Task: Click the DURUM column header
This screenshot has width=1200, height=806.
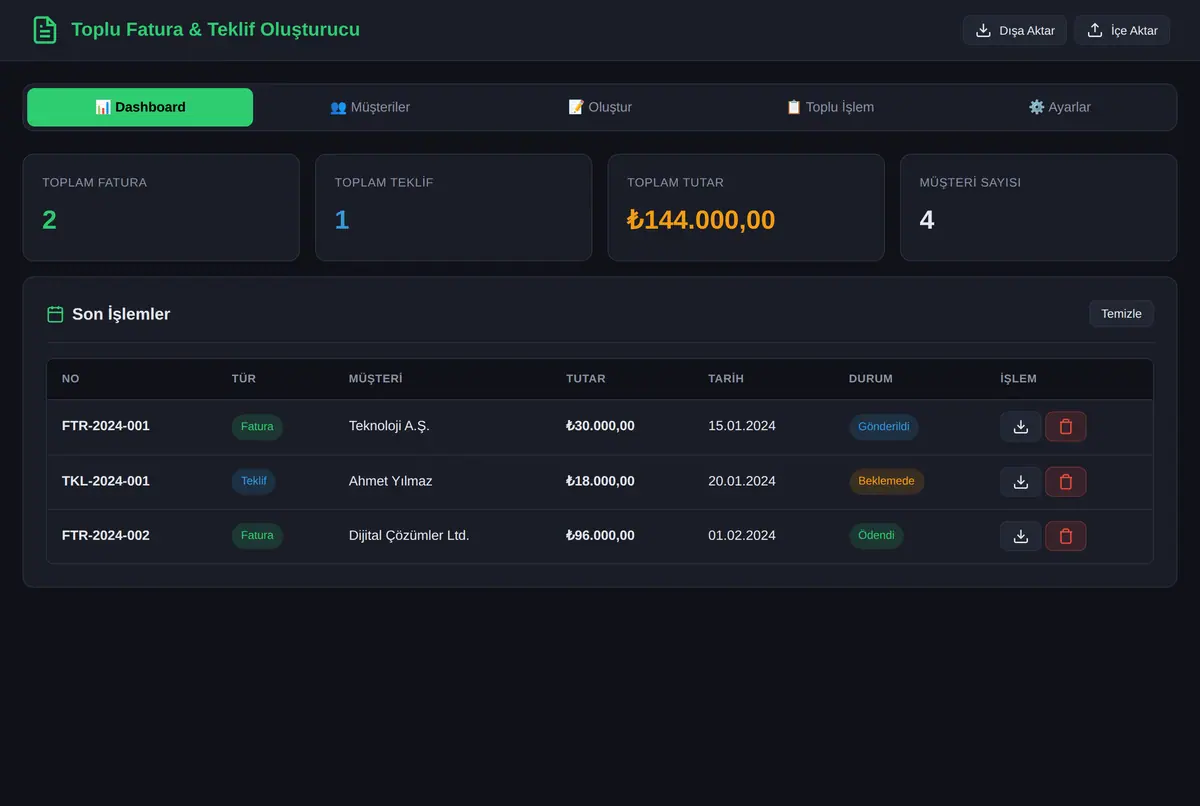Action: [871, 379]
